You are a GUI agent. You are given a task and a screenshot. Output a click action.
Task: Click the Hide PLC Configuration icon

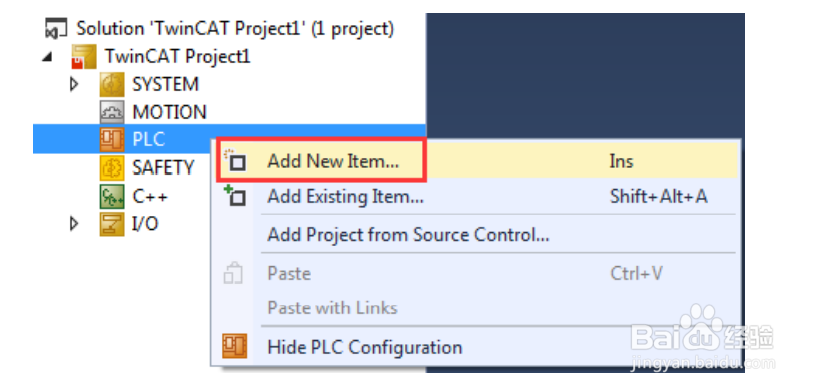(234, 346)
